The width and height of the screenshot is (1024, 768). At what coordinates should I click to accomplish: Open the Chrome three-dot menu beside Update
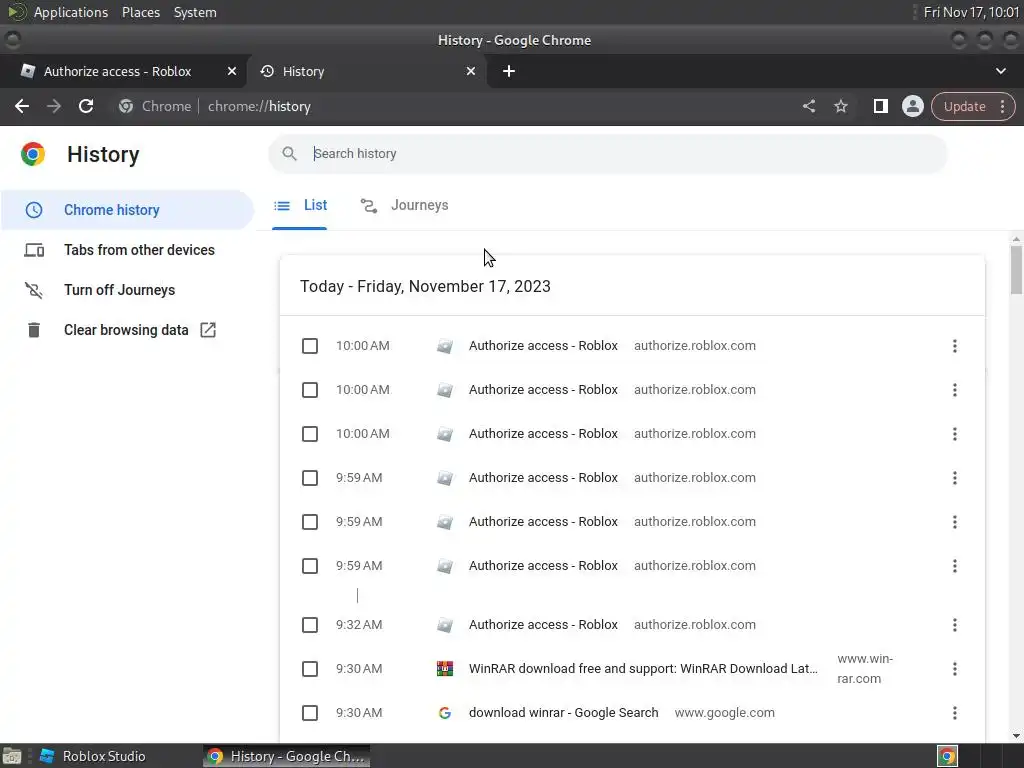[1002, 106]
